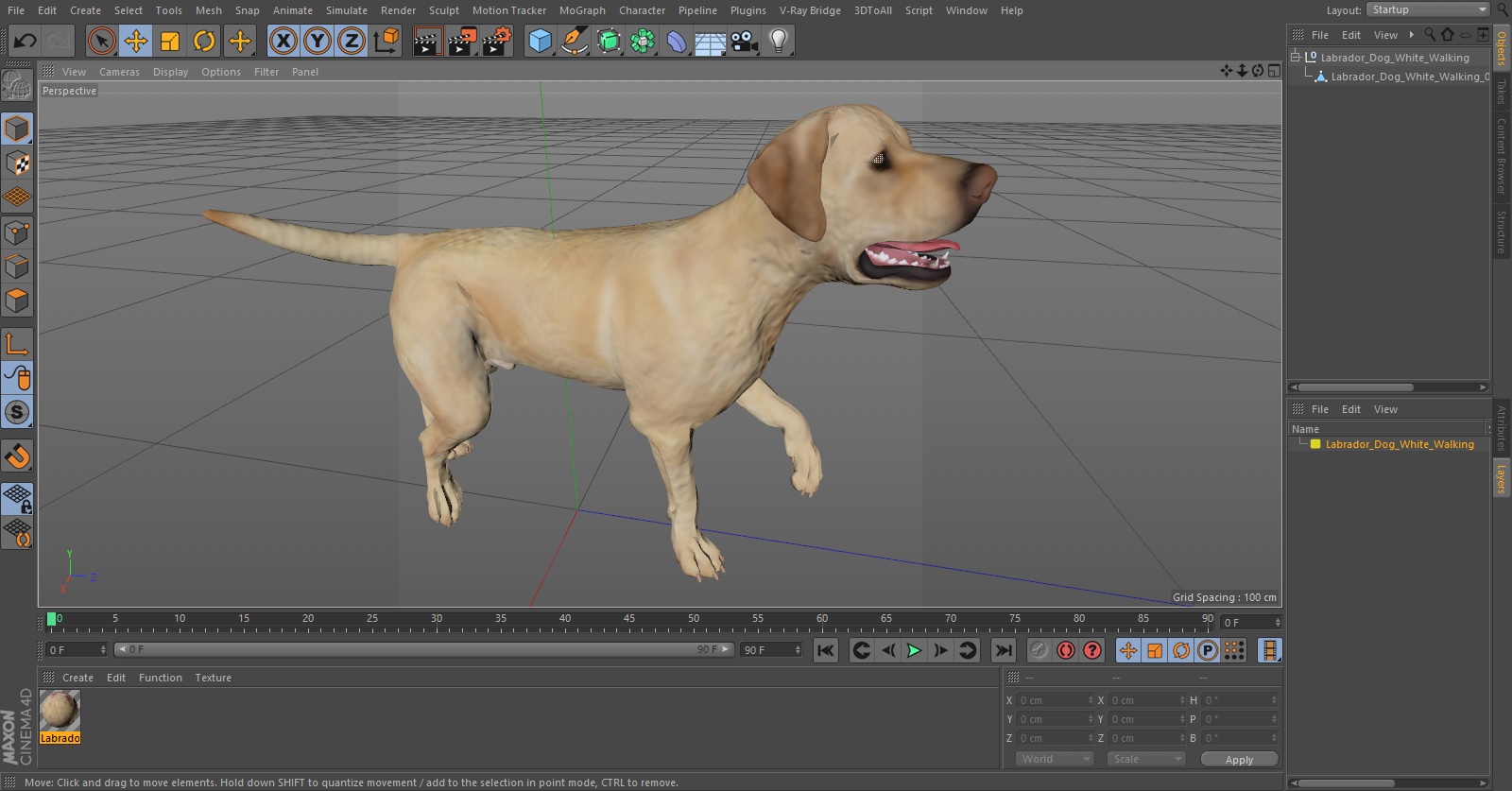Render to Picture Viewer
The height and width of the screenshot is (791, 1512).
[462, 41]
